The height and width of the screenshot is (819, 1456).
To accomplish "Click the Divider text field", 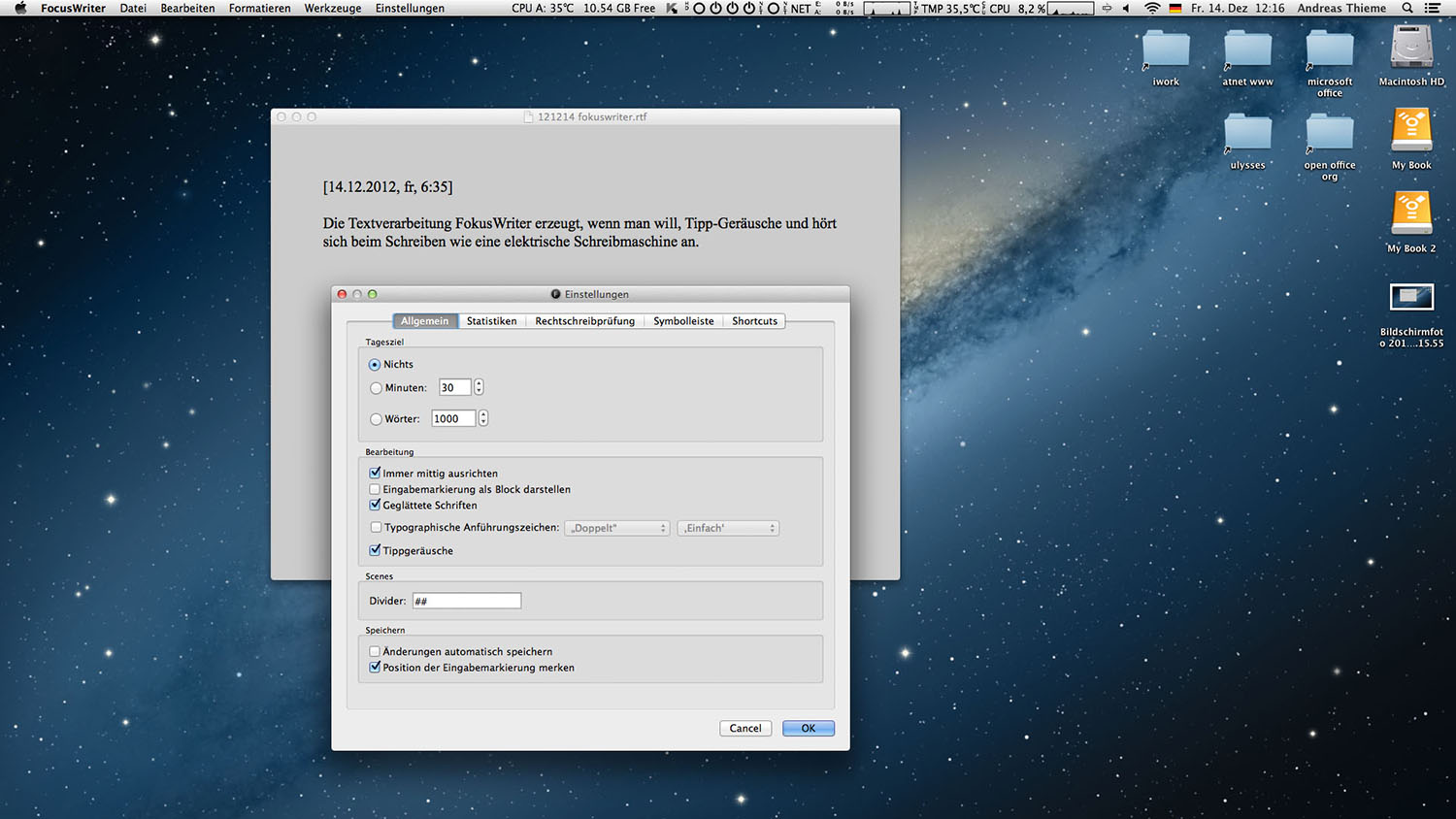I will (467, 601).
